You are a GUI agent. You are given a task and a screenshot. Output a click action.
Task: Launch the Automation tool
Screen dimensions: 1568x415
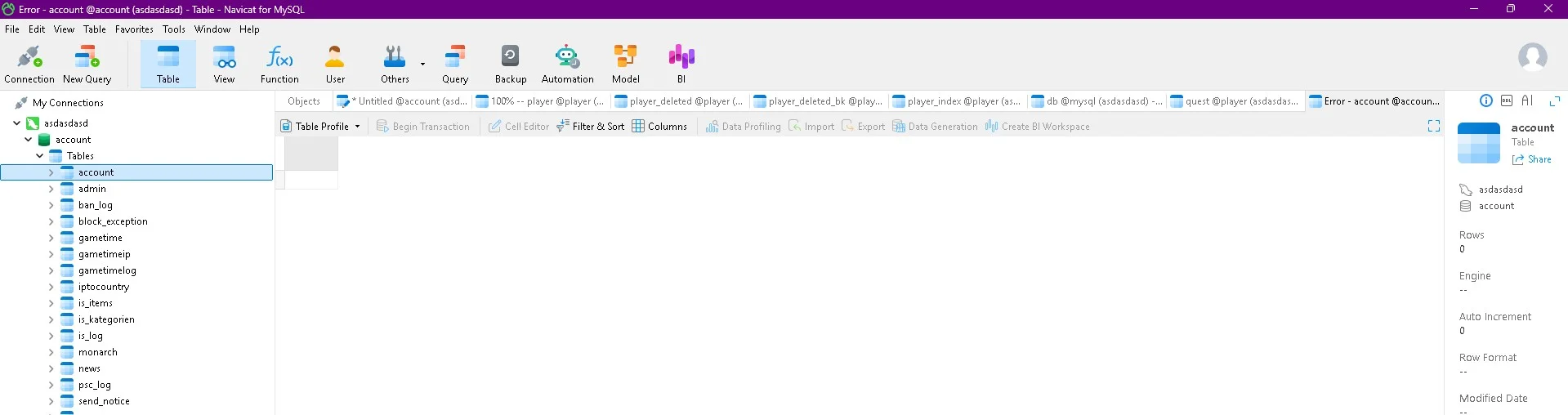pyautogui.click(x=567, y=65)
